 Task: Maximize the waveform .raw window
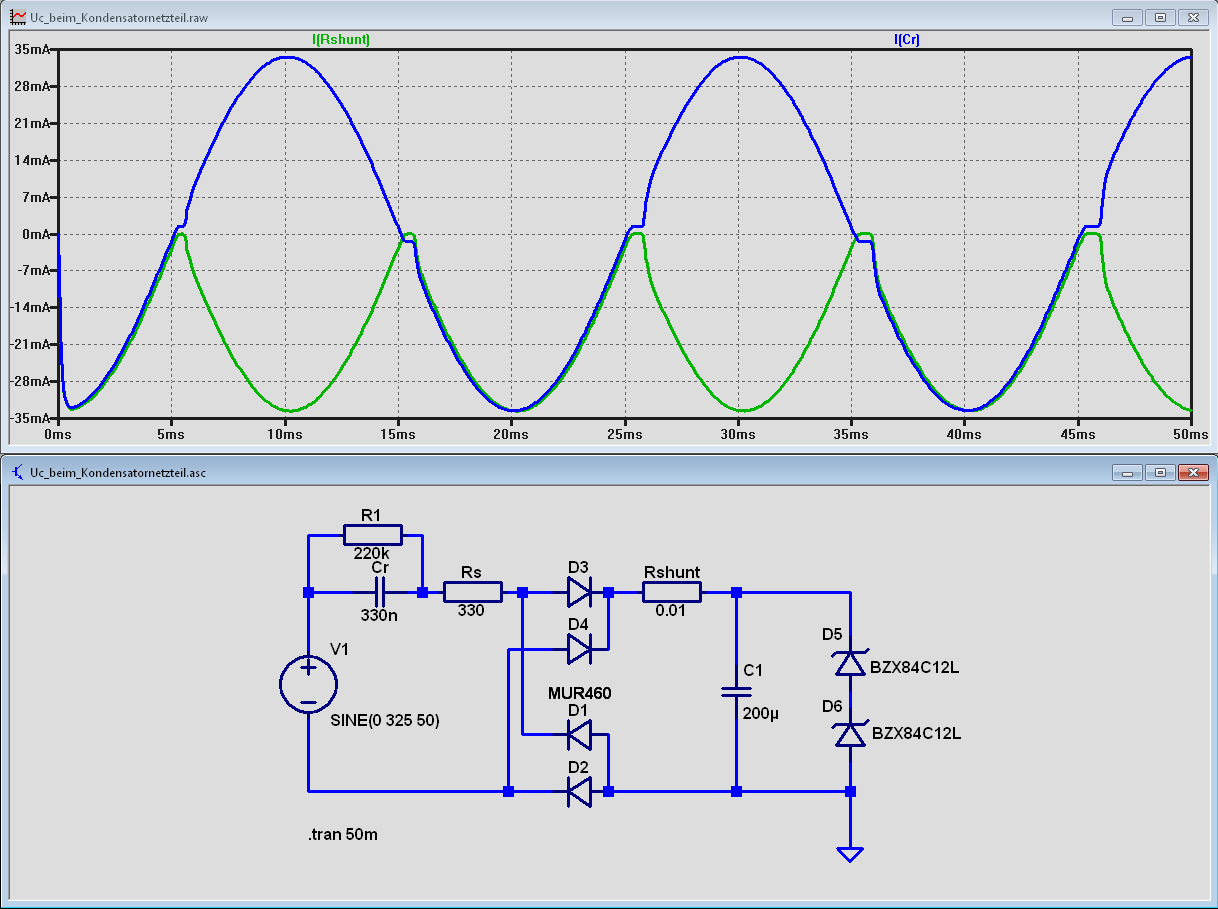[1160, 17]
